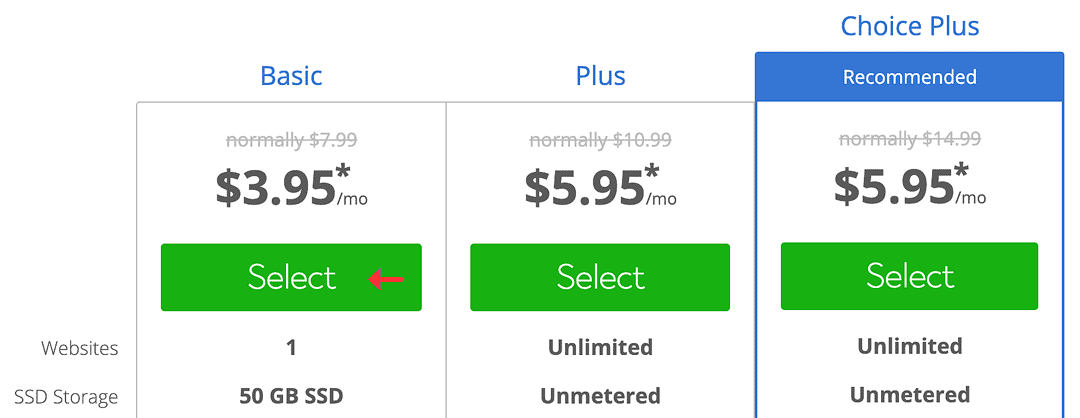This screenshot has height=418, width=1080.
Task: Select the Basic hosting plan
Action: [291, 277]
